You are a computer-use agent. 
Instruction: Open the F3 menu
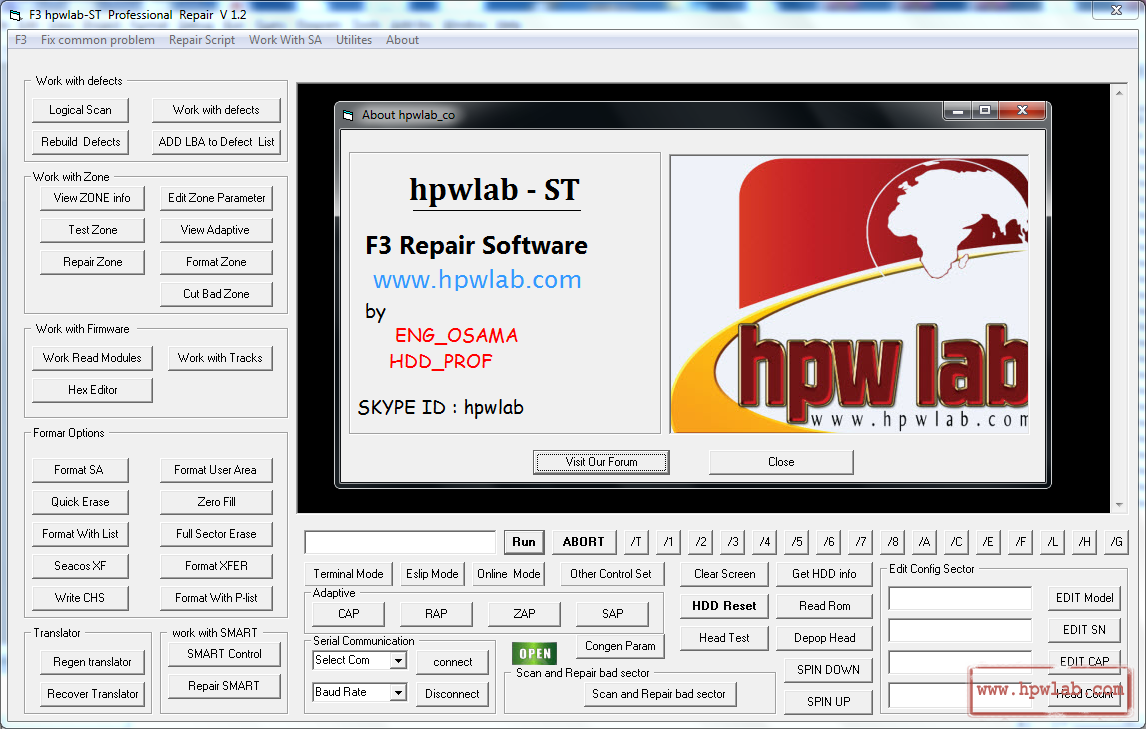[x=20, y=39]
